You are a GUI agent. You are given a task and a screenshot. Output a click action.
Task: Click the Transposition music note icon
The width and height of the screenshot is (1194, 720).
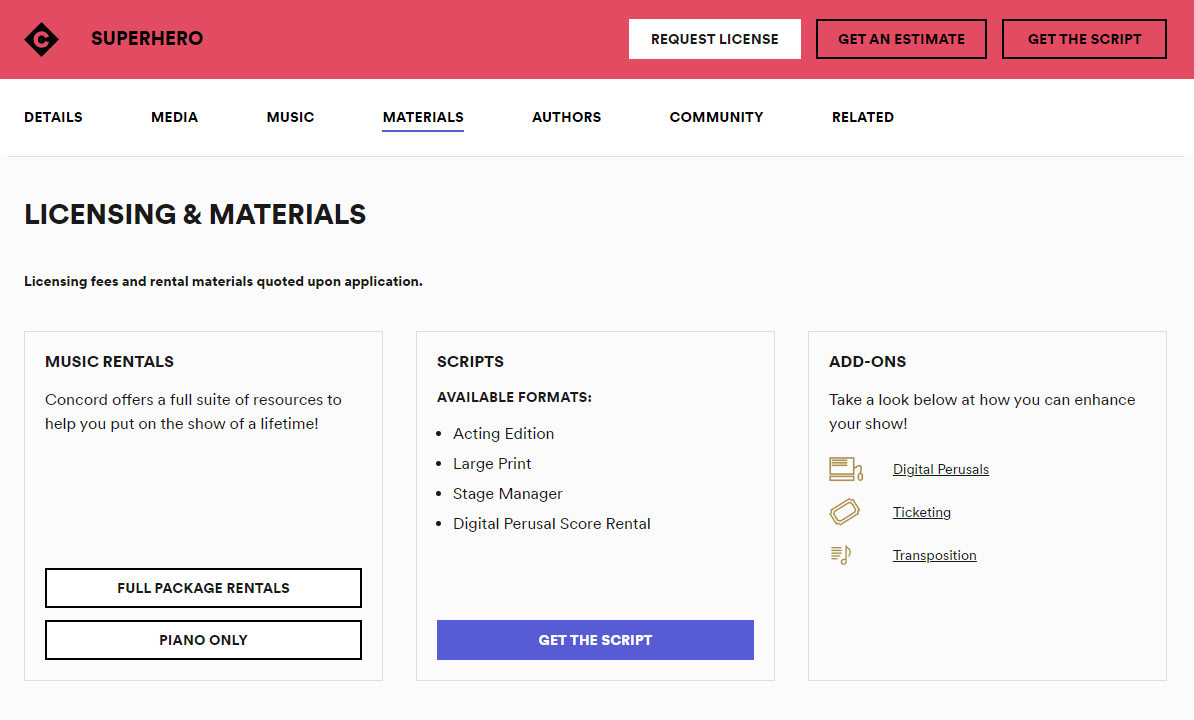point(841,555)
